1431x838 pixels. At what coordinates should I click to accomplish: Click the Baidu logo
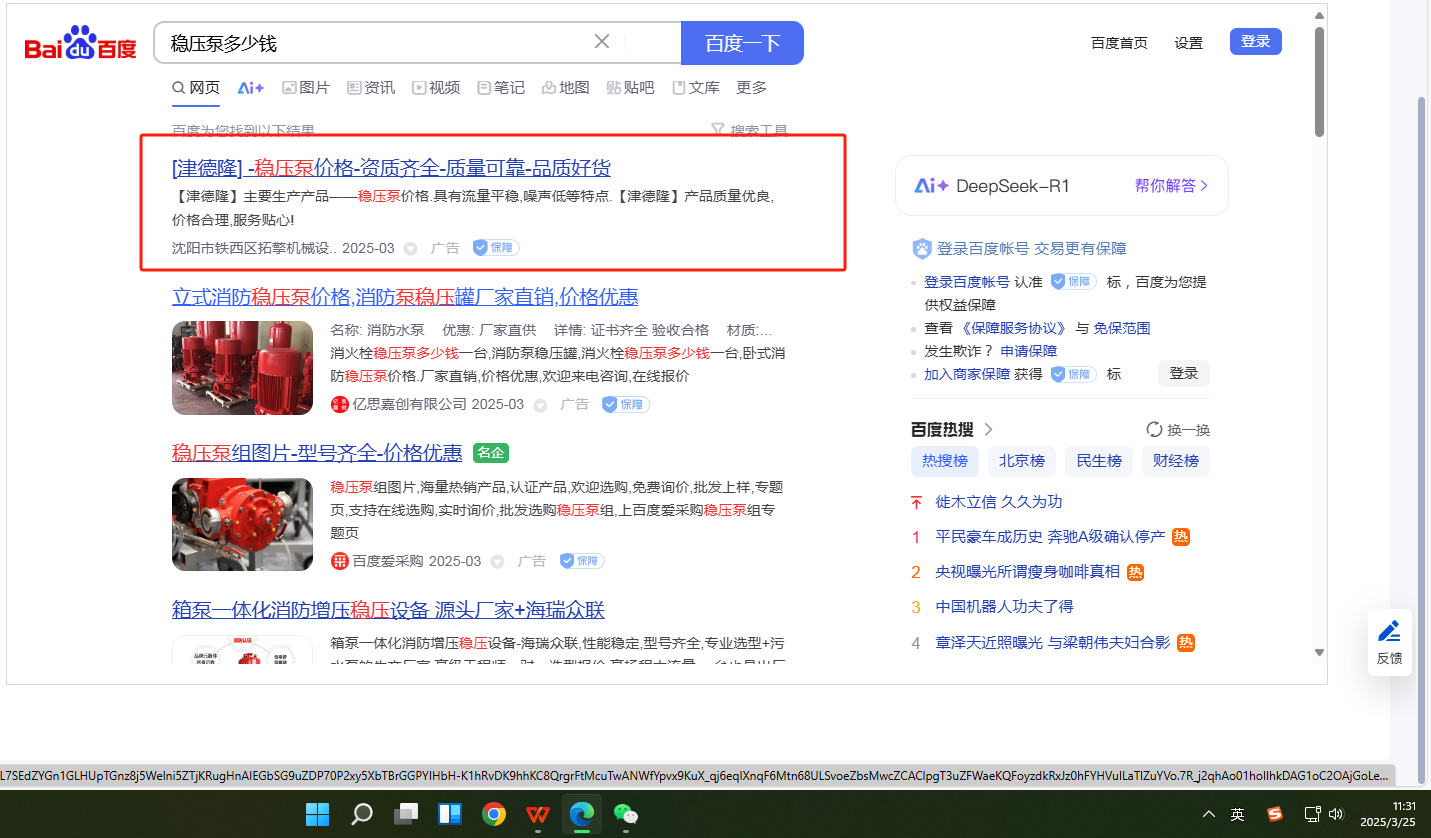[x=80, y=45]
